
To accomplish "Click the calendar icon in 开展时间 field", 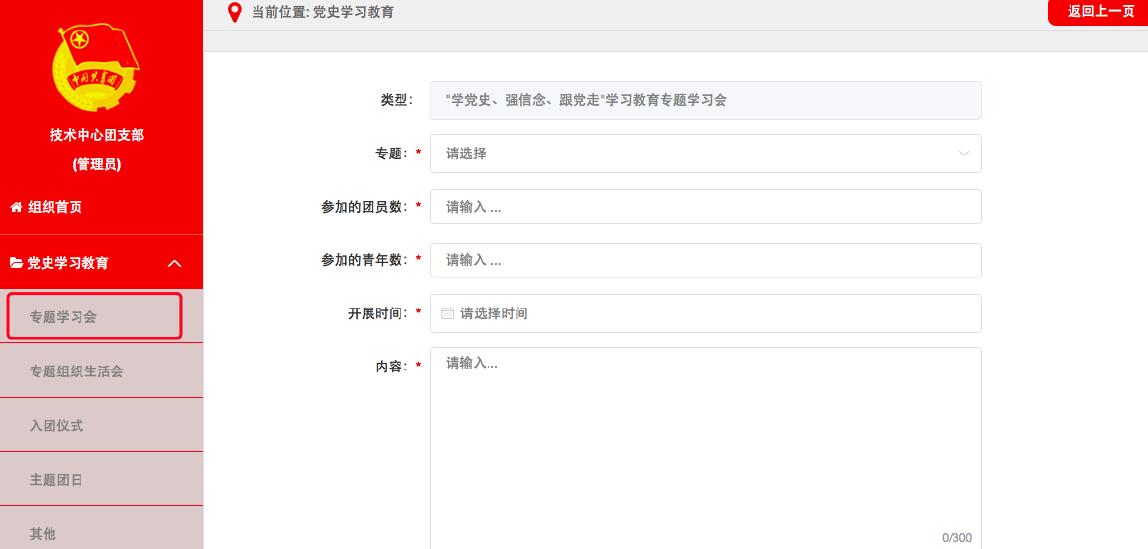I will 448,314.
